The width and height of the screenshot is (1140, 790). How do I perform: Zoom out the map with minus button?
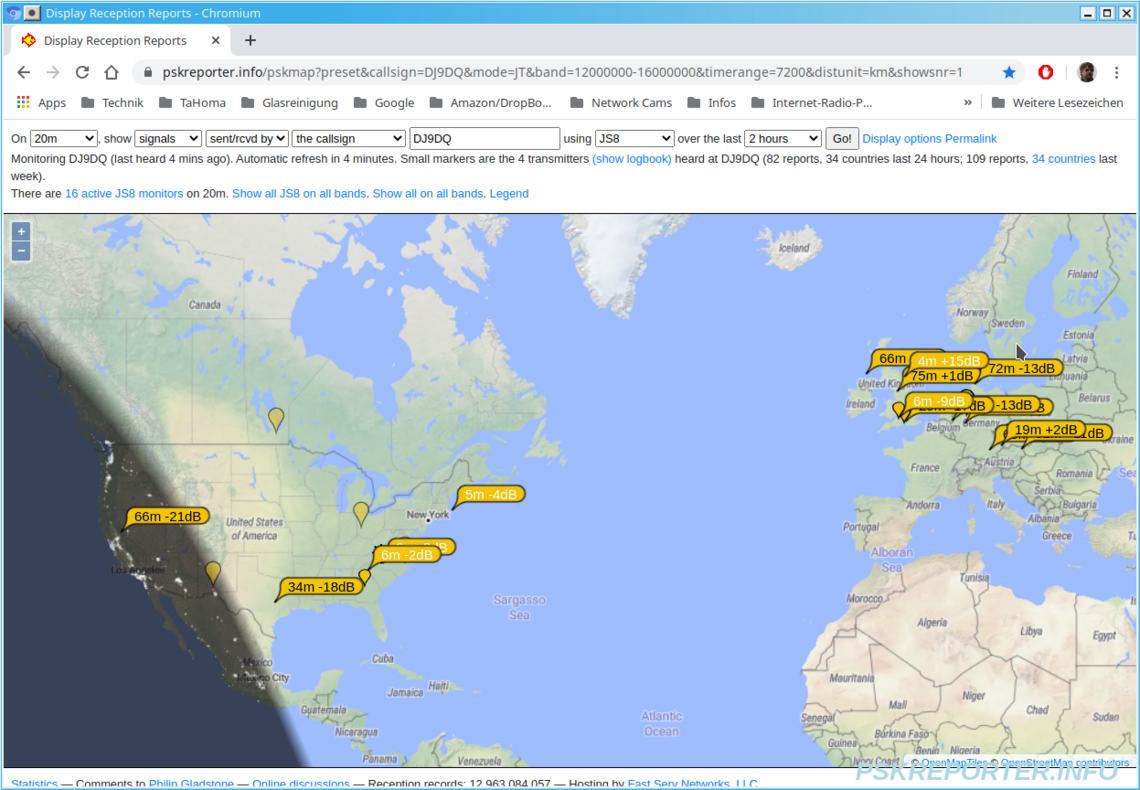tap(21, 251)
